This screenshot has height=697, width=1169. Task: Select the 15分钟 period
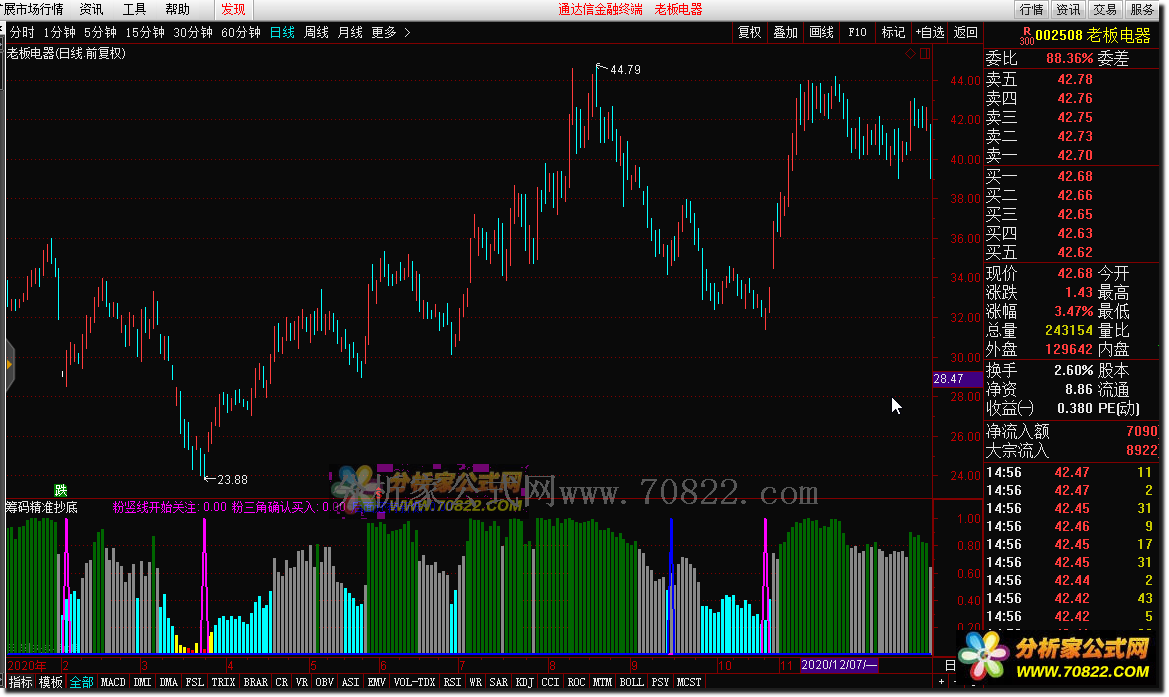[x=145, y=32]
